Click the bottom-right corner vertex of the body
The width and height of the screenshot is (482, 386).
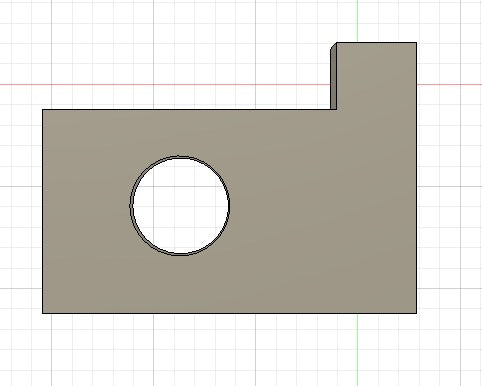(x=416, y=313)
